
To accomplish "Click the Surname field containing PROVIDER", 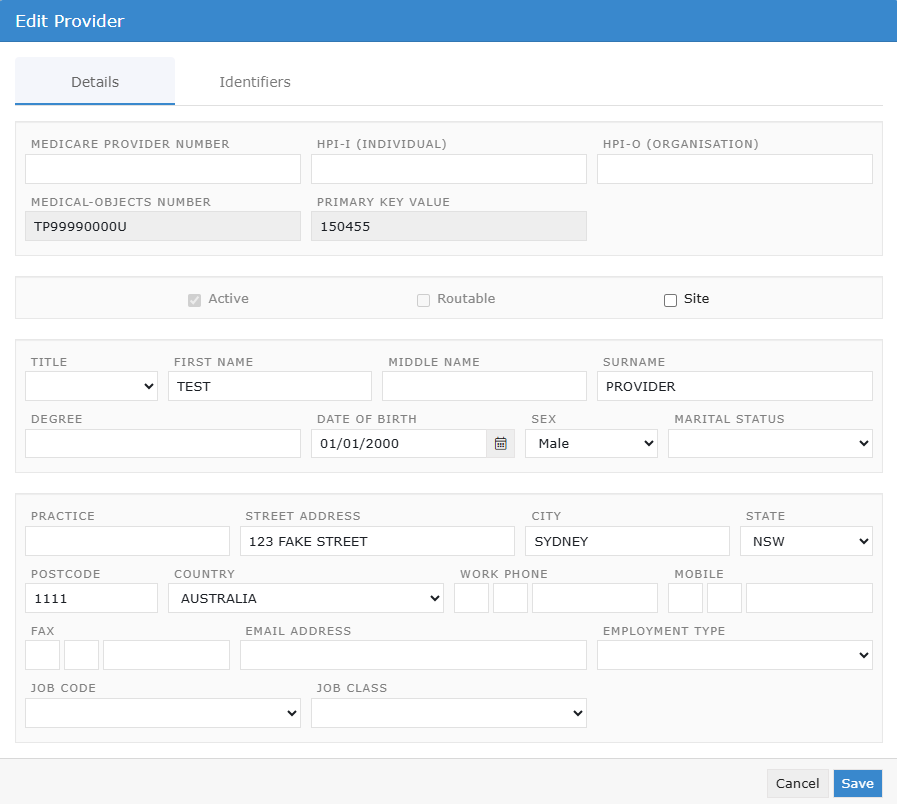I will pyautogui.click(x=734, y=386).
